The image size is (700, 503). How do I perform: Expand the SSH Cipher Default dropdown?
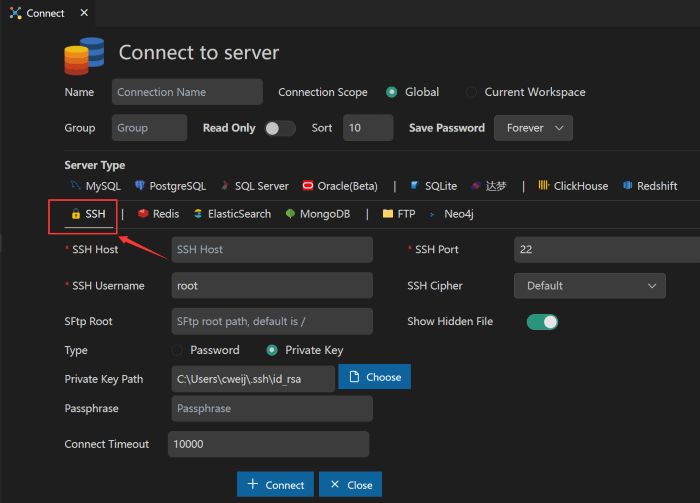(x=589, y=286)
